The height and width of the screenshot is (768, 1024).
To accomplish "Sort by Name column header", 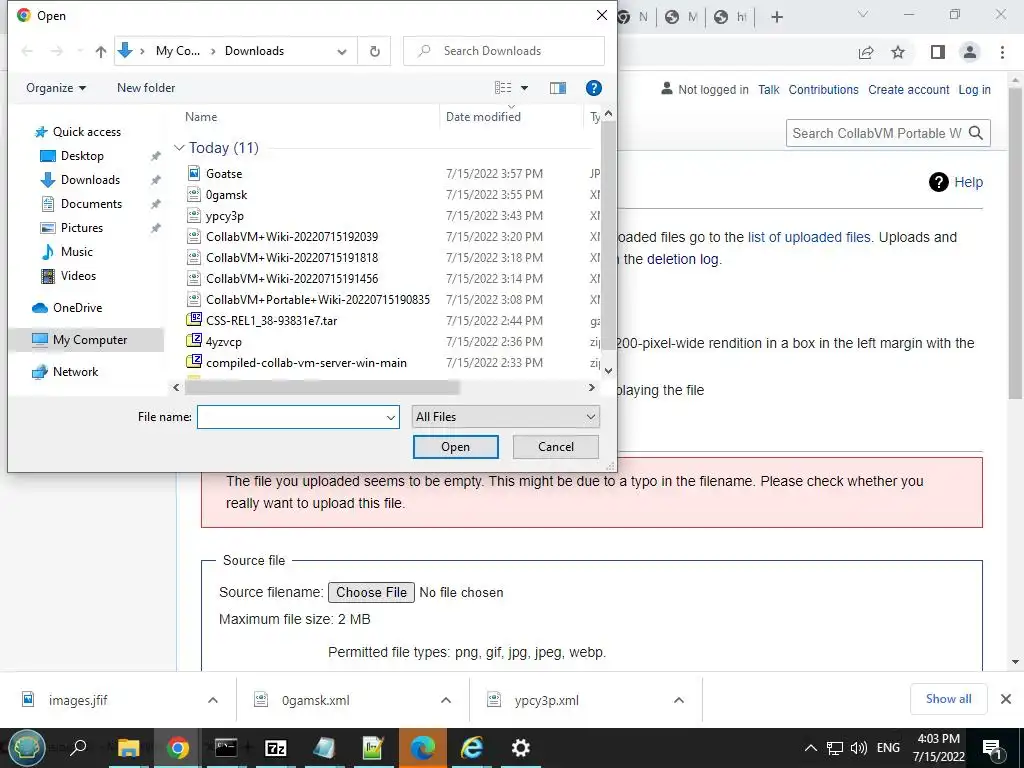I will coord(201,117).
